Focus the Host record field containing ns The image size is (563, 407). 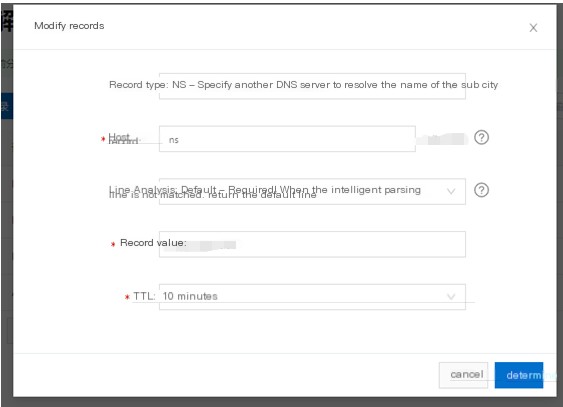(x=287, y=139)
